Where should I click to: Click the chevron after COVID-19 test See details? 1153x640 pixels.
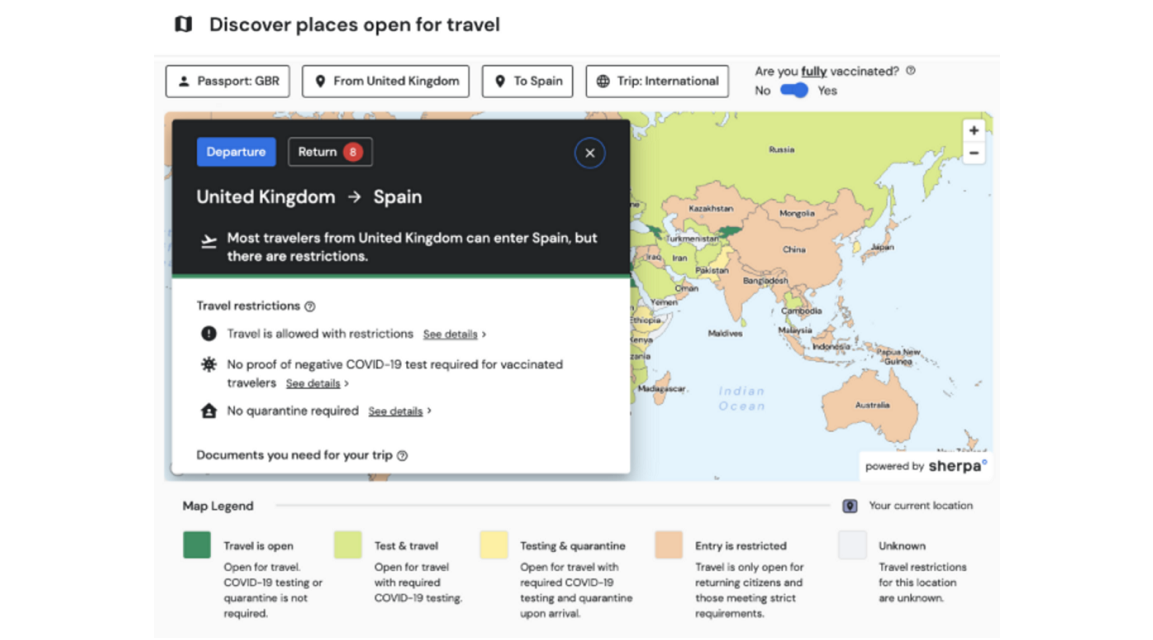[346, 383]
